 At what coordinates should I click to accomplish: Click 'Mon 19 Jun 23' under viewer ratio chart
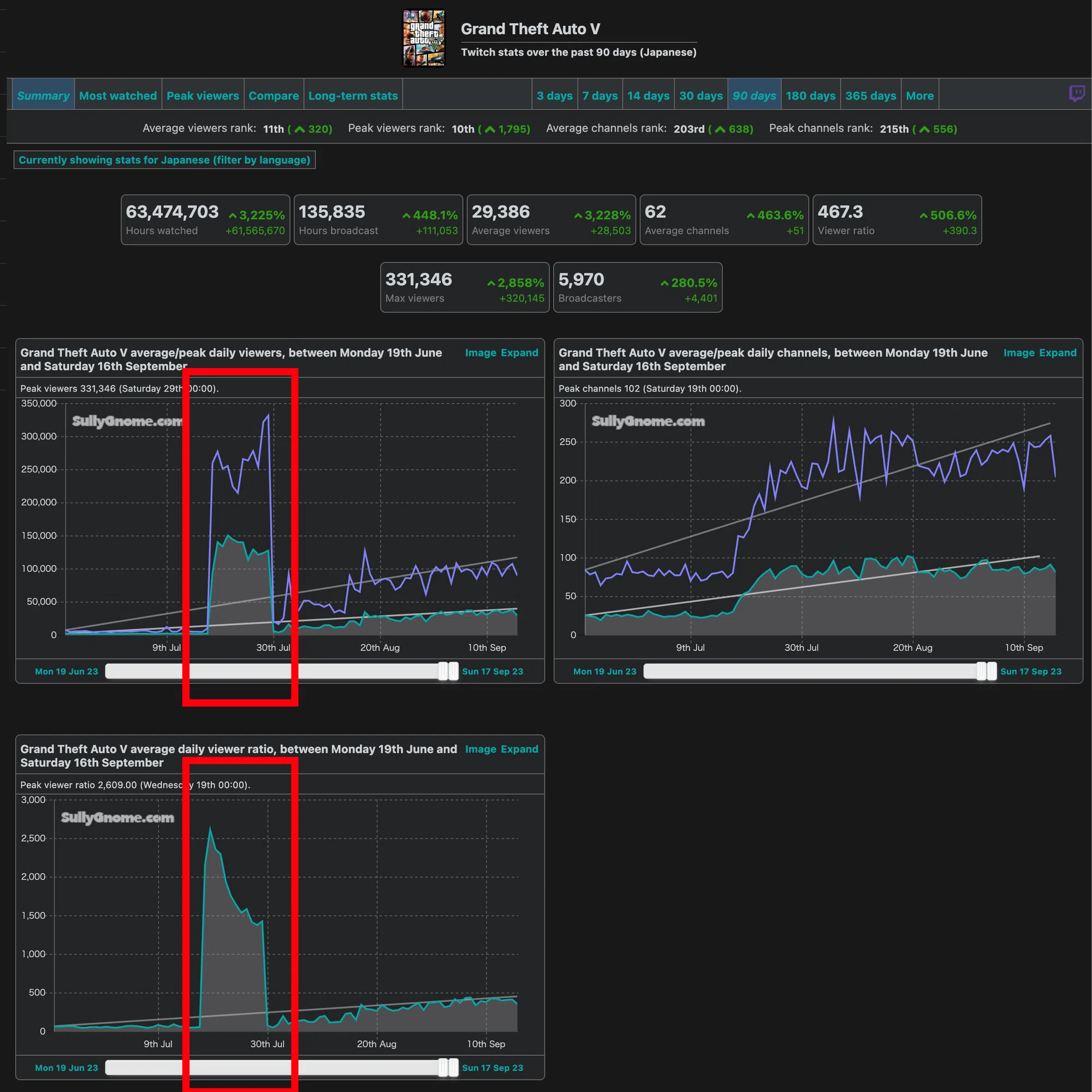67,1067
